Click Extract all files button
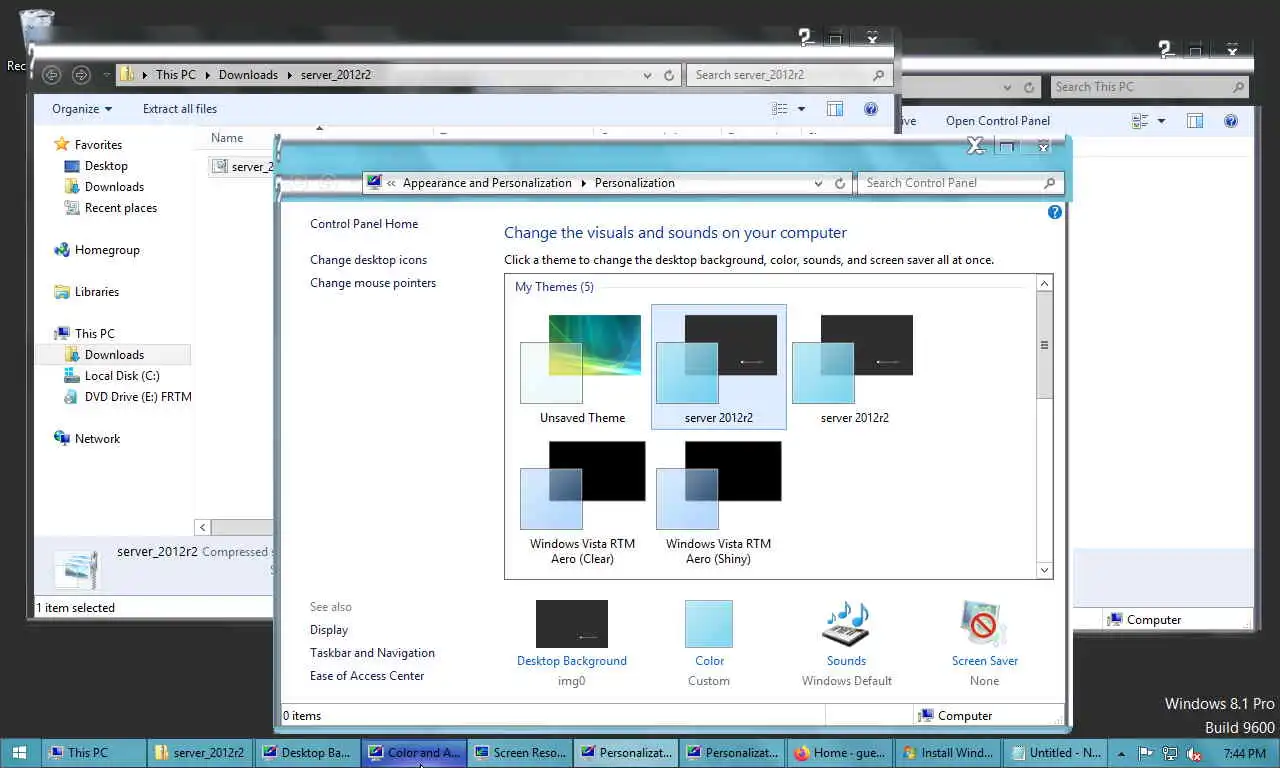Viewport: 1280px width, 768px height. pos(180,109)
